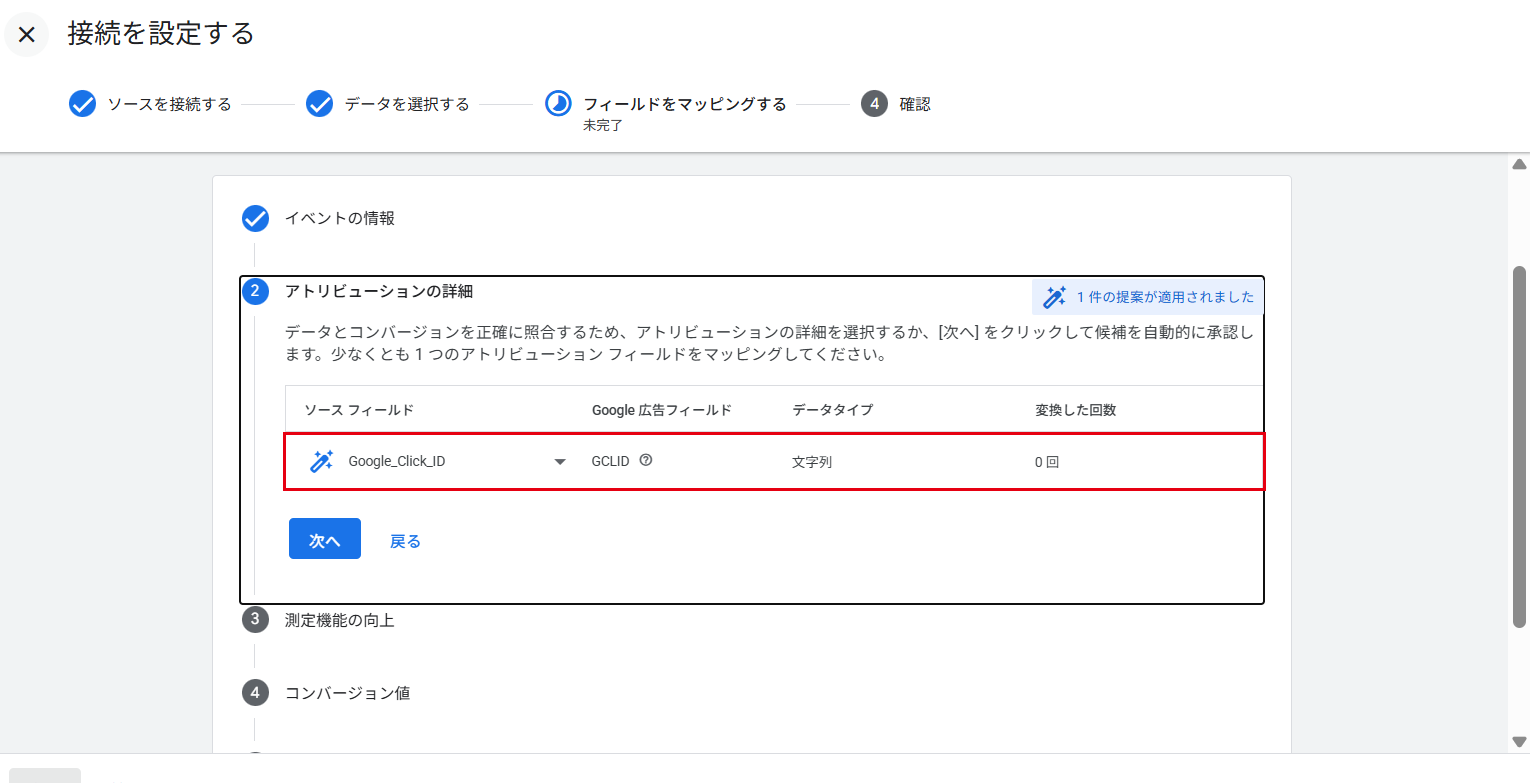1530x783 pixels.
Task: Click the 0 回 conversion count cell
Action: point(1047,462)
